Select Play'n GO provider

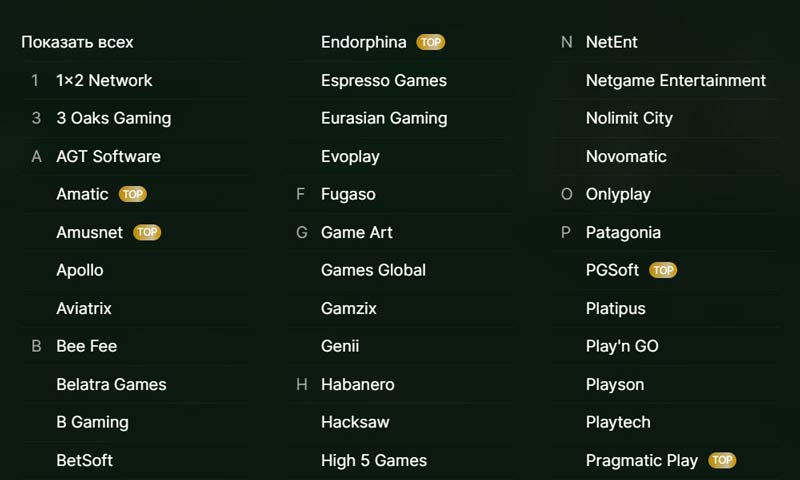click(622, 346)
